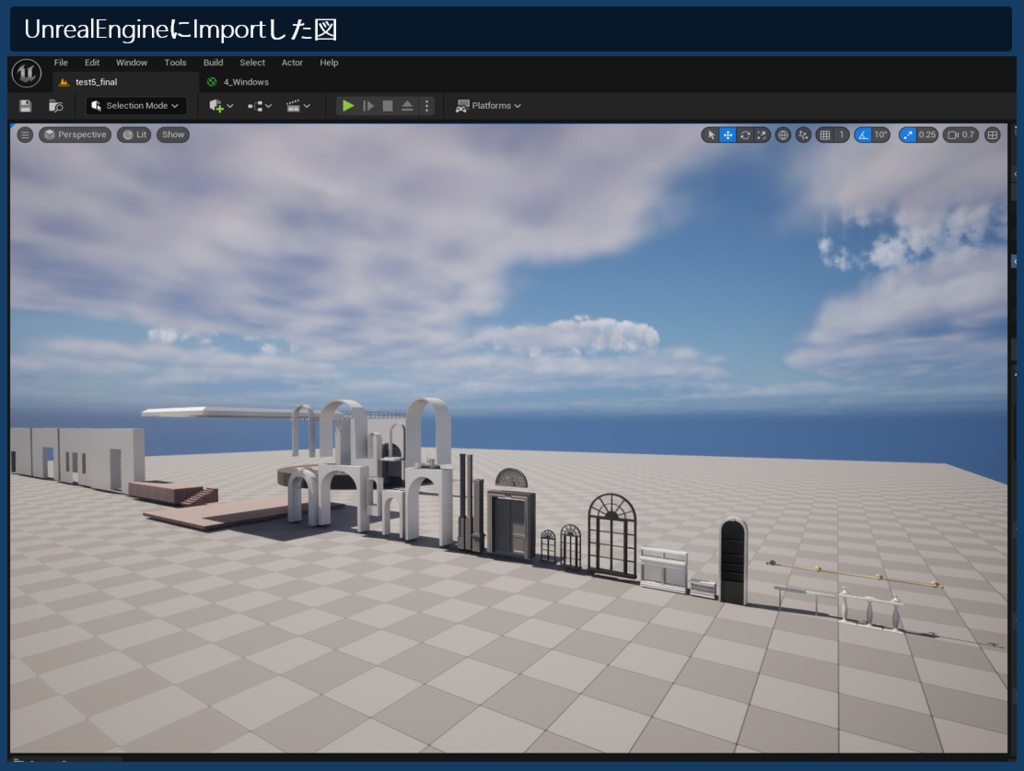
Task: Open the Selection Mode dropdown
Action: pyautogui.click(x=135, y=106)
